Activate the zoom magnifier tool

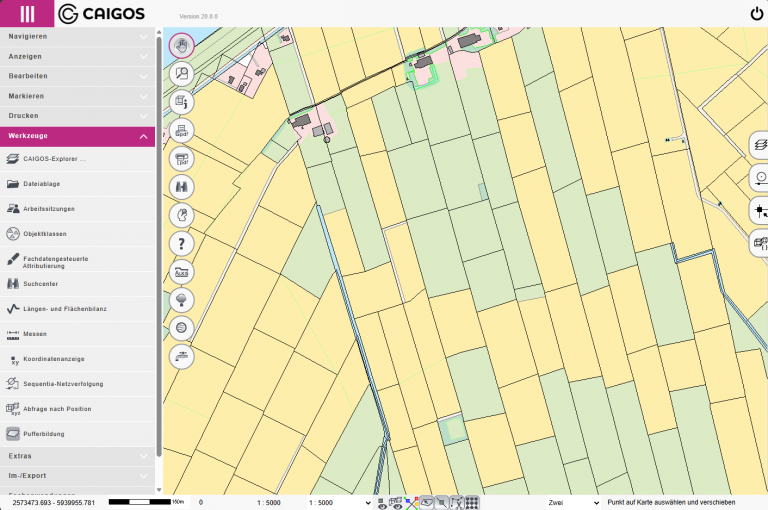click(x=182, y=74)
